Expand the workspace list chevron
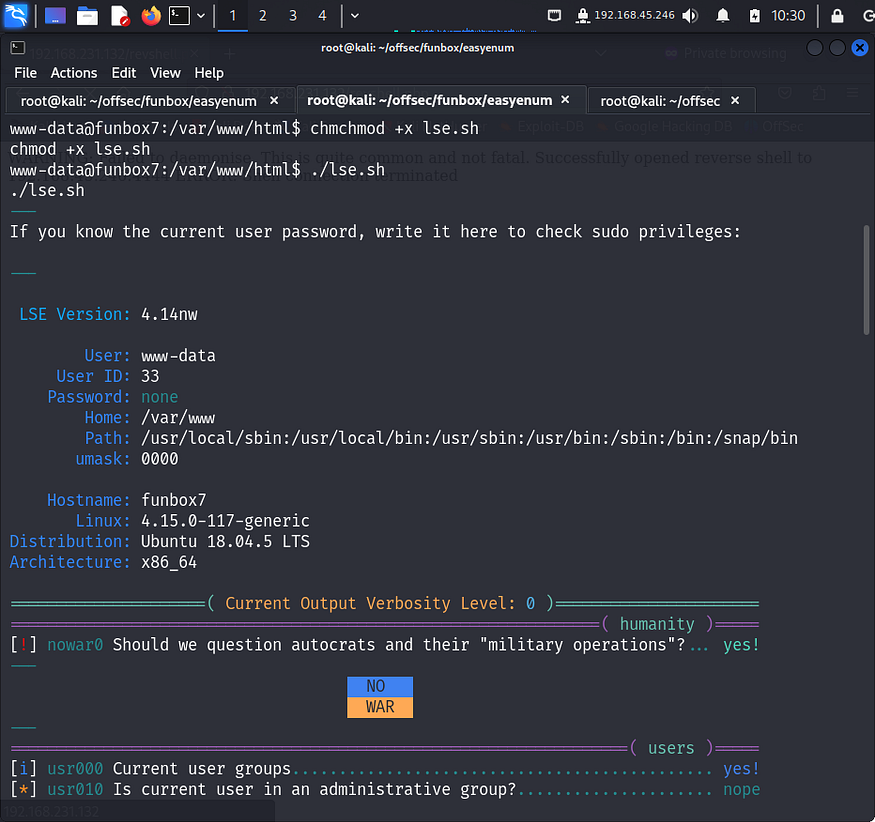Image resolution: width=875 pixels, height=822 pixels. 354,16
